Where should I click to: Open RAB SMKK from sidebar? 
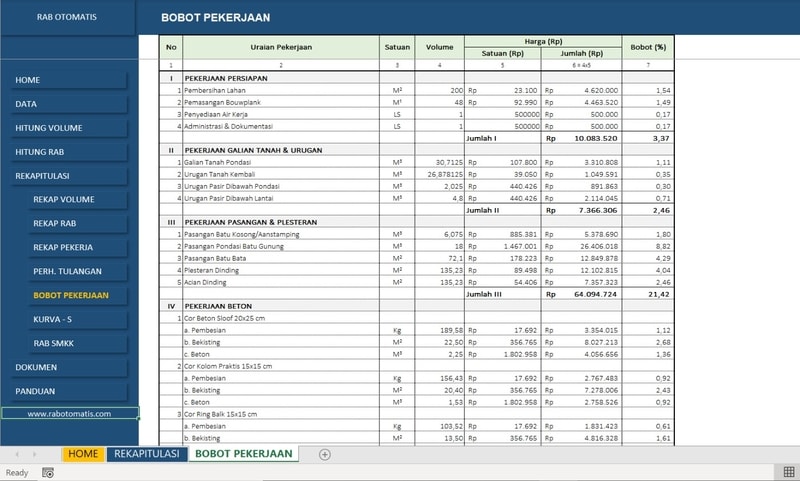[78, 343]
